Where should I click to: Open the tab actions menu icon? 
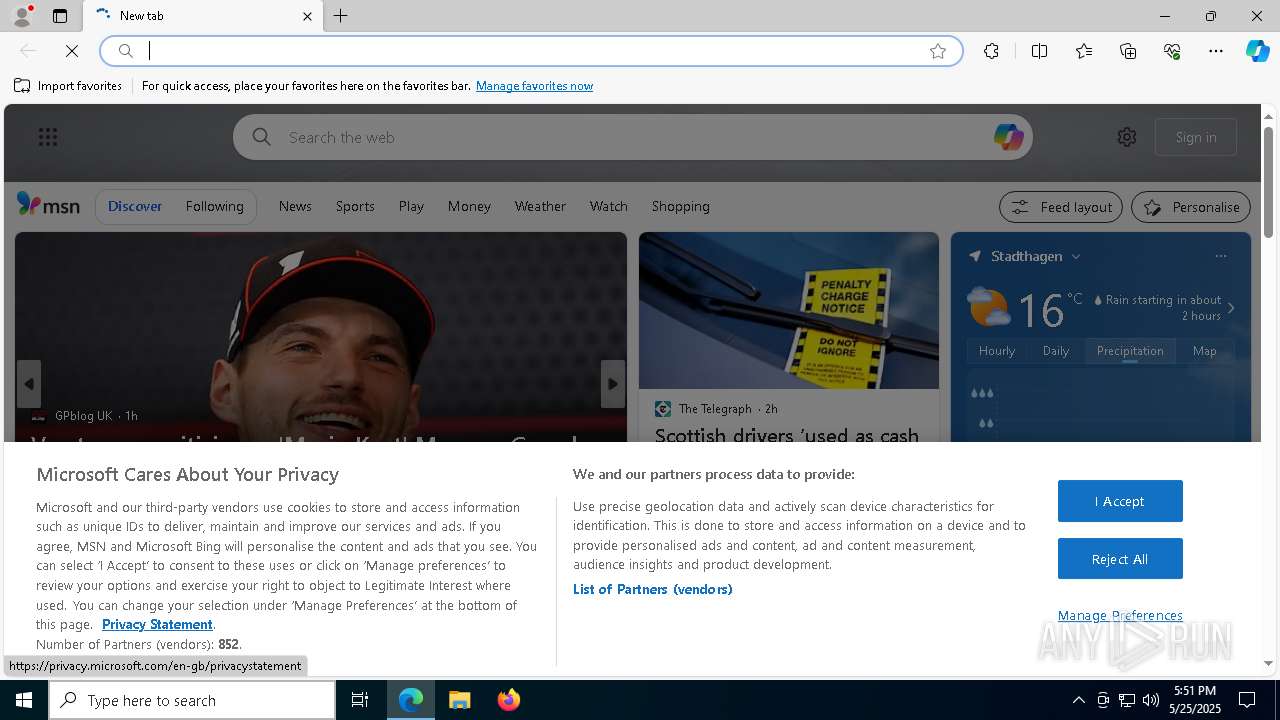60,16
